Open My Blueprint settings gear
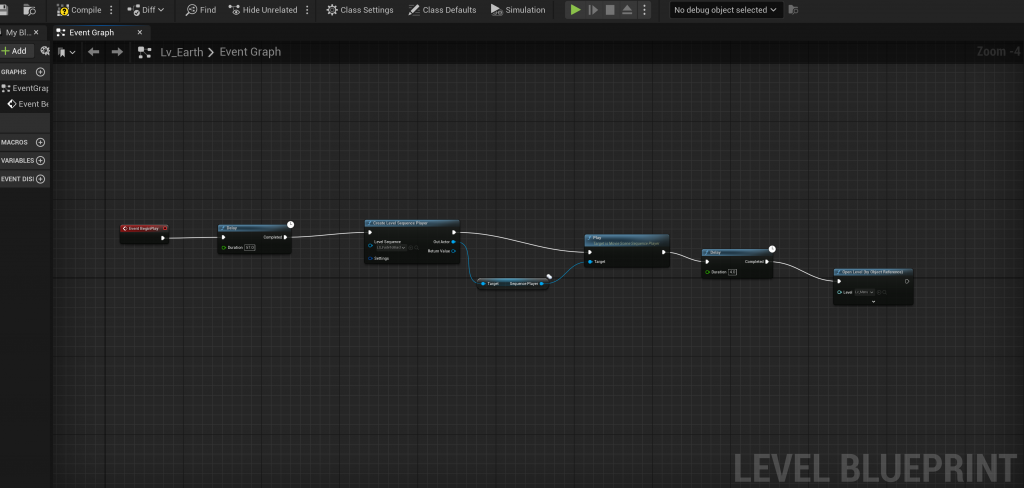The width and height of the screenshot is (1024, 488). 44,51
